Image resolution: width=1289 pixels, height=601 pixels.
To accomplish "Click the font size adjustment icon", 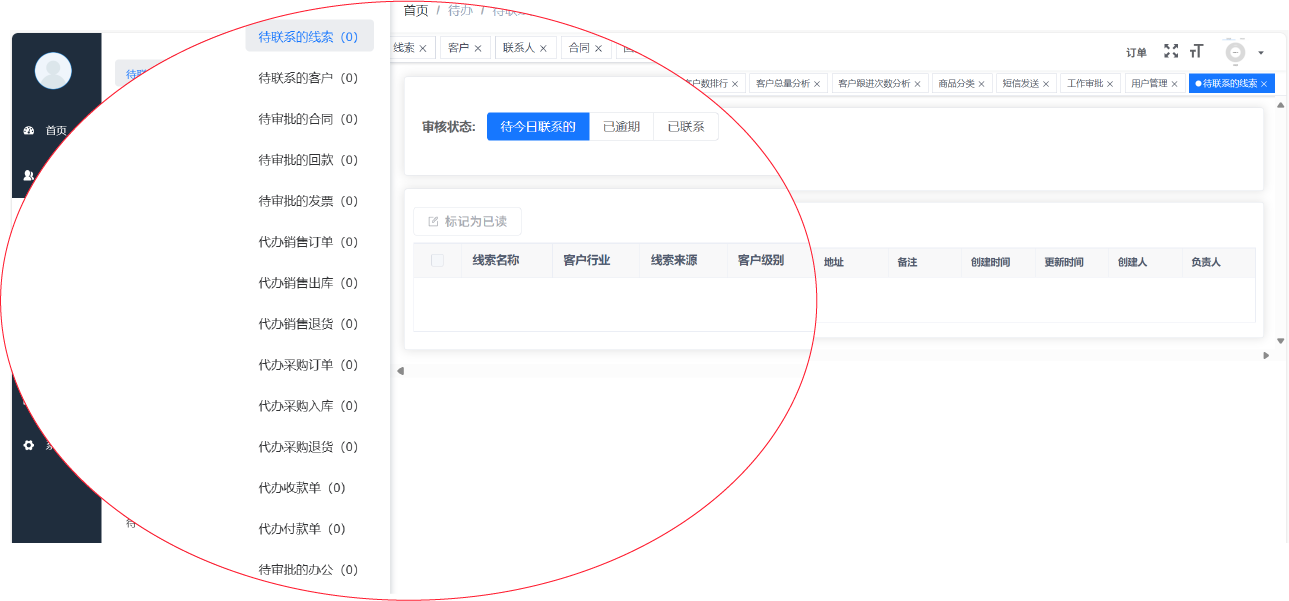I will point(1196,51).
